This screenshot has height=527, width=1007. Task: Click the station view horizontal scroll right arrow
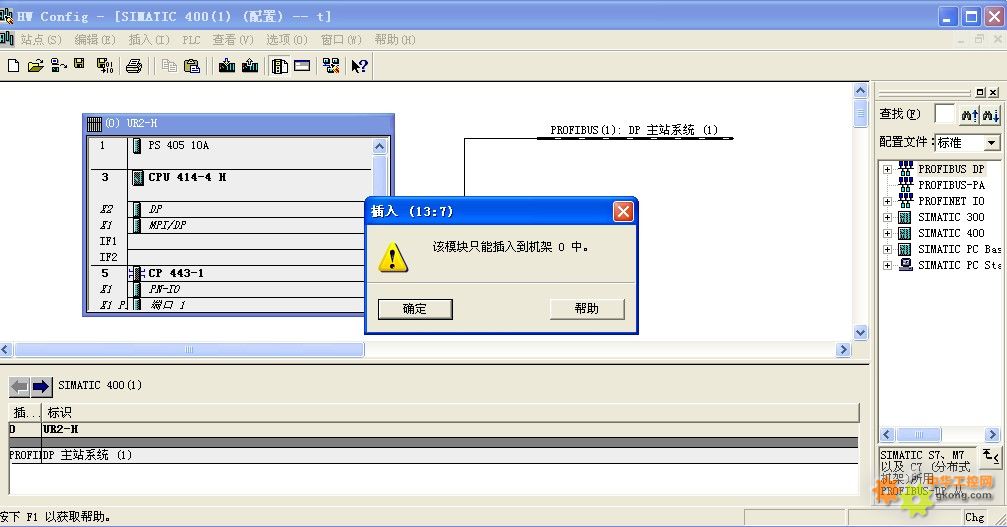843,350
